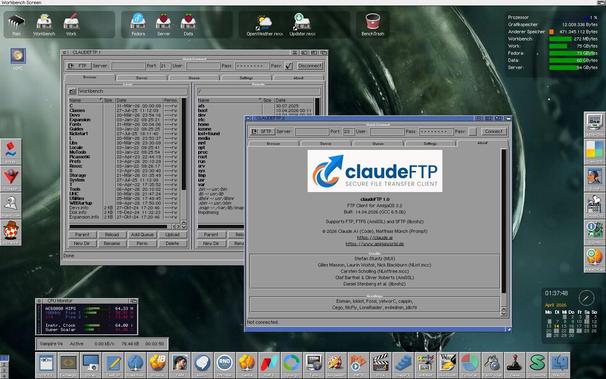Launch the Updater.mcc icon
Screen dimensions: 606x379
click(x=302, y=24)
